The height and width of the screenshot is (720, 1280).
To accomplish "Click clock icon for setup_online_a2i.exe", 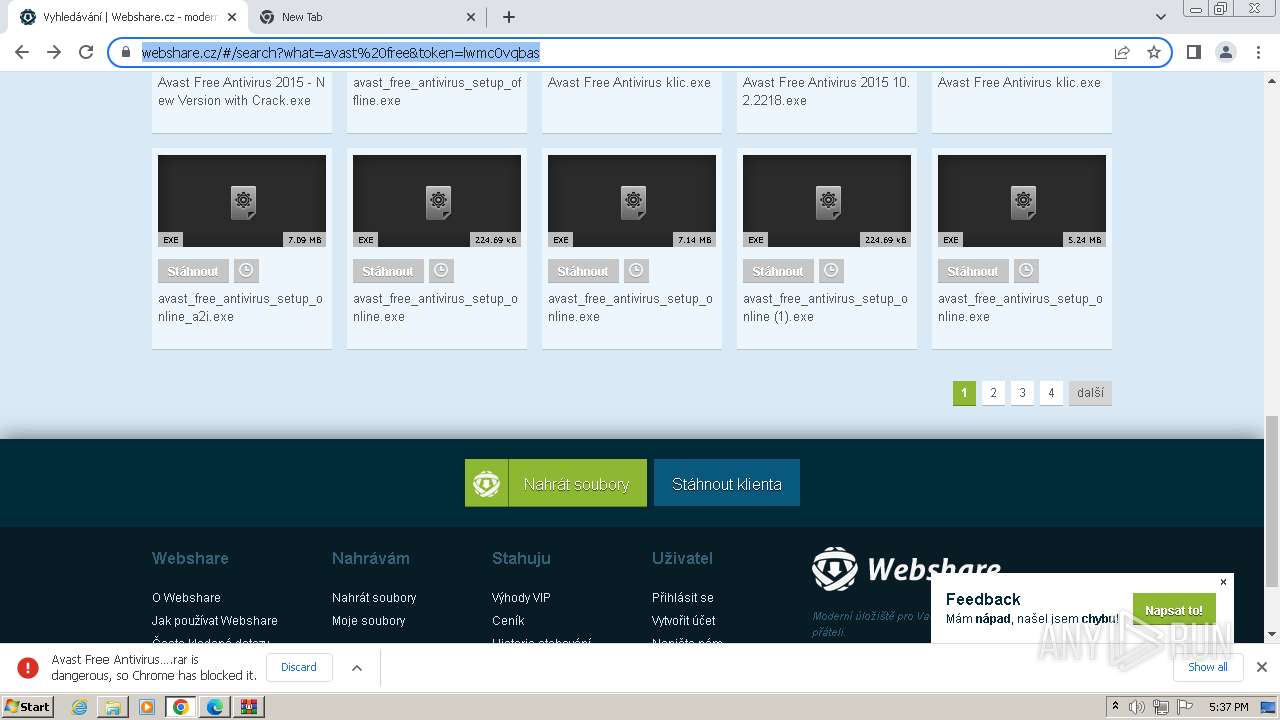I will click(x=246, y=271).
